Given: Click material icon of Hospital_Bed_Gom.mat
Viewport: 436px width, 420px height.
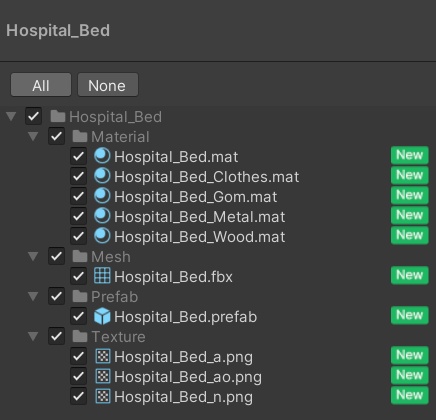Looking at the screenshot, I should click(x=102, y=196).
